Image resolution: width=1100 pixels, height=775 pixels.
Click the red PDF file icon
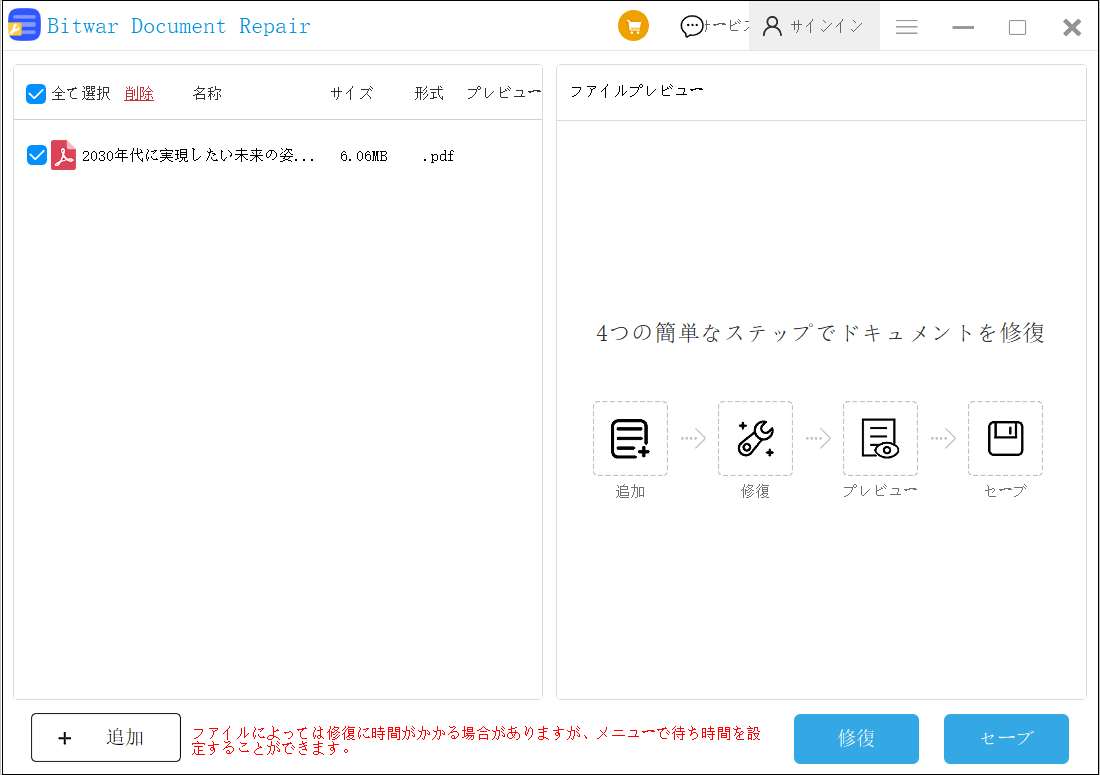click(64, 155)
